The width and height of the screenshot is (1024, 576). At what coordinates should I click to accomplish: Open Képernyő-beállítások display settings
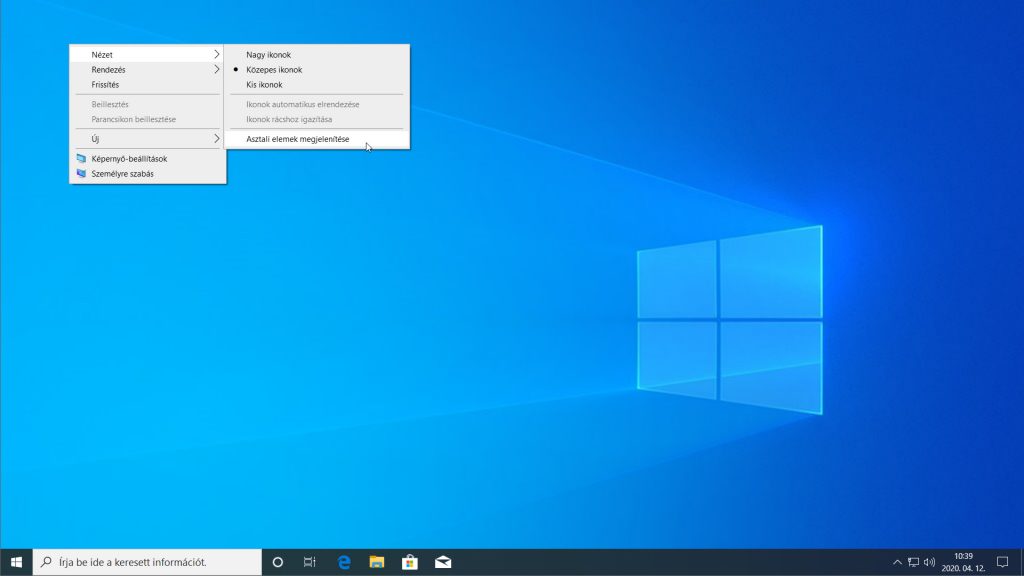click(148, 159)
